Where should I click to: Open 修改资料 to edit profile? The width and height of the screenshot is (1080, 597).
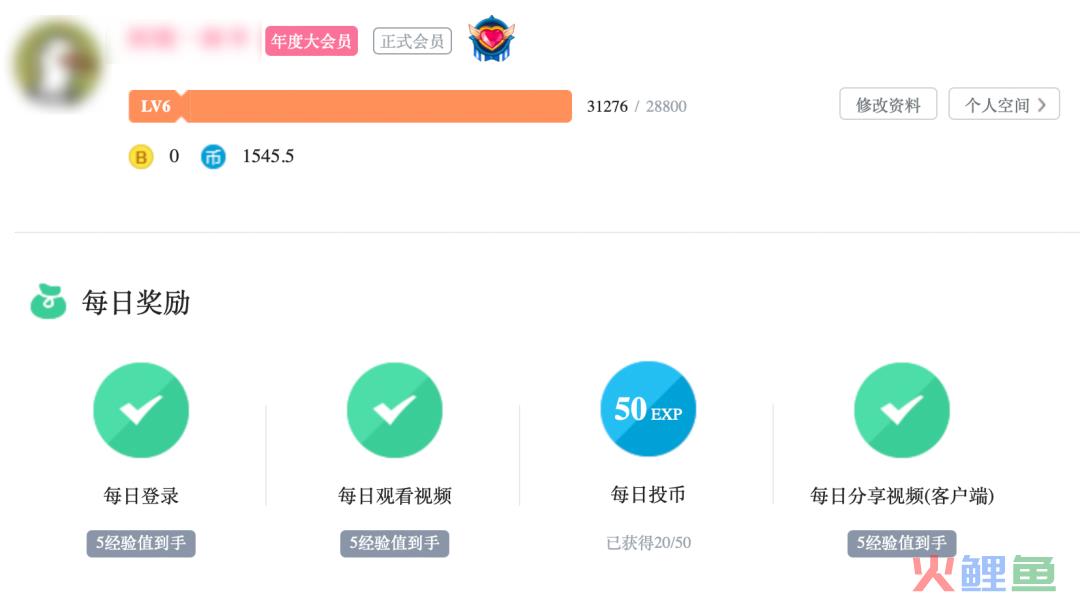[x=888, y=104]
